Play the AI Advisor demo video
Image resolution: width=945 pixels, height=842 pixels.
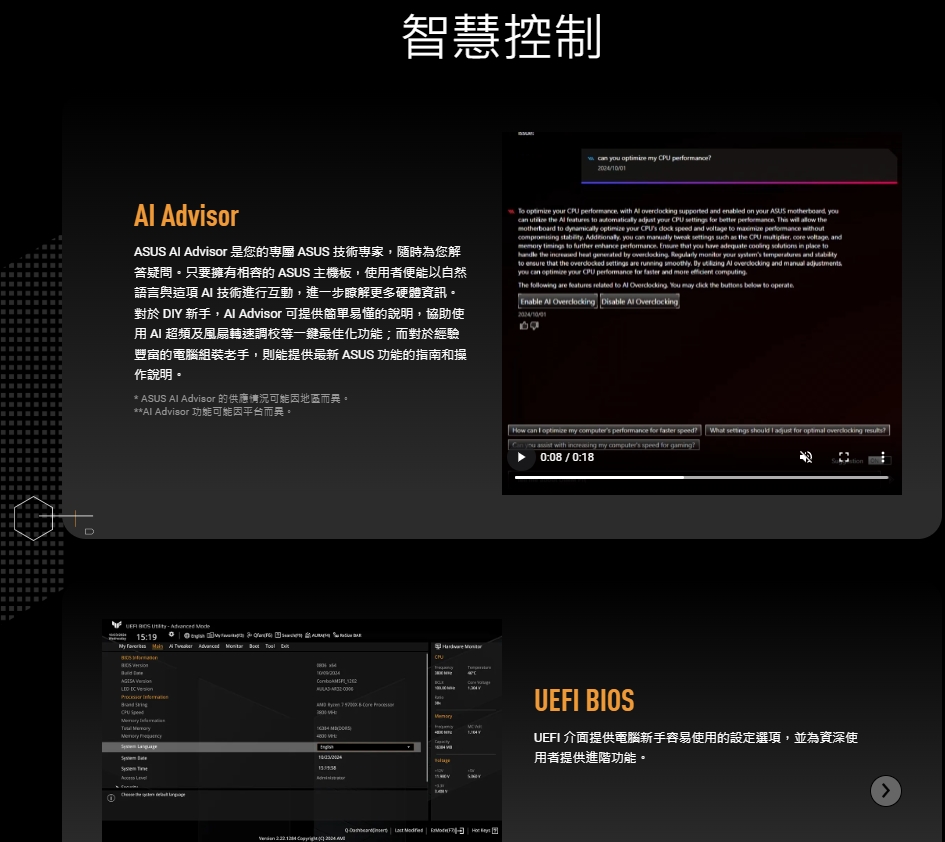click(x=521, y=457)
